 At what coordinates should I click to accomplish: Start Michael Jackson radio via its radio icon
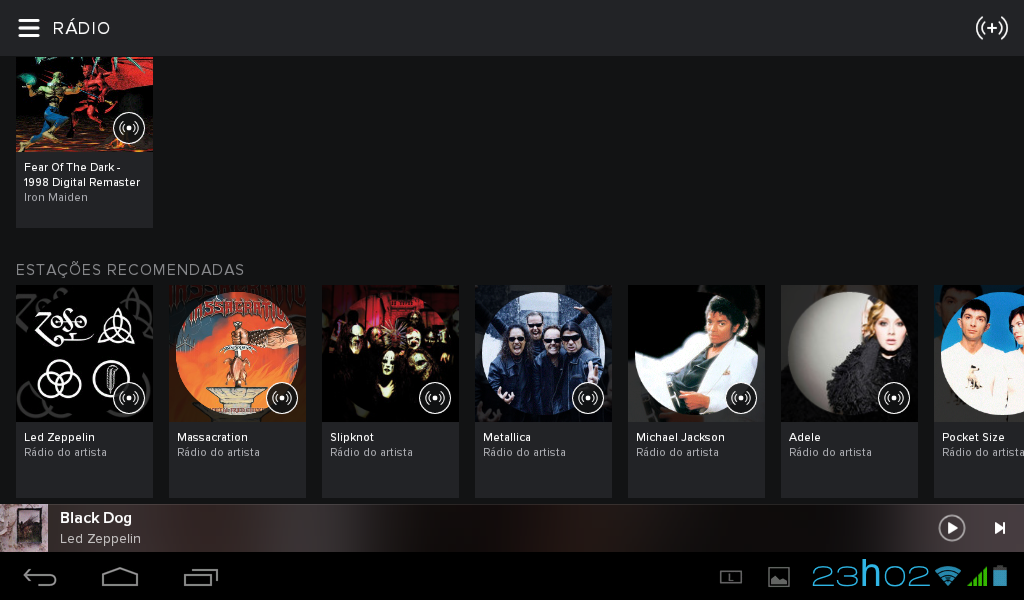pos(741,398)
